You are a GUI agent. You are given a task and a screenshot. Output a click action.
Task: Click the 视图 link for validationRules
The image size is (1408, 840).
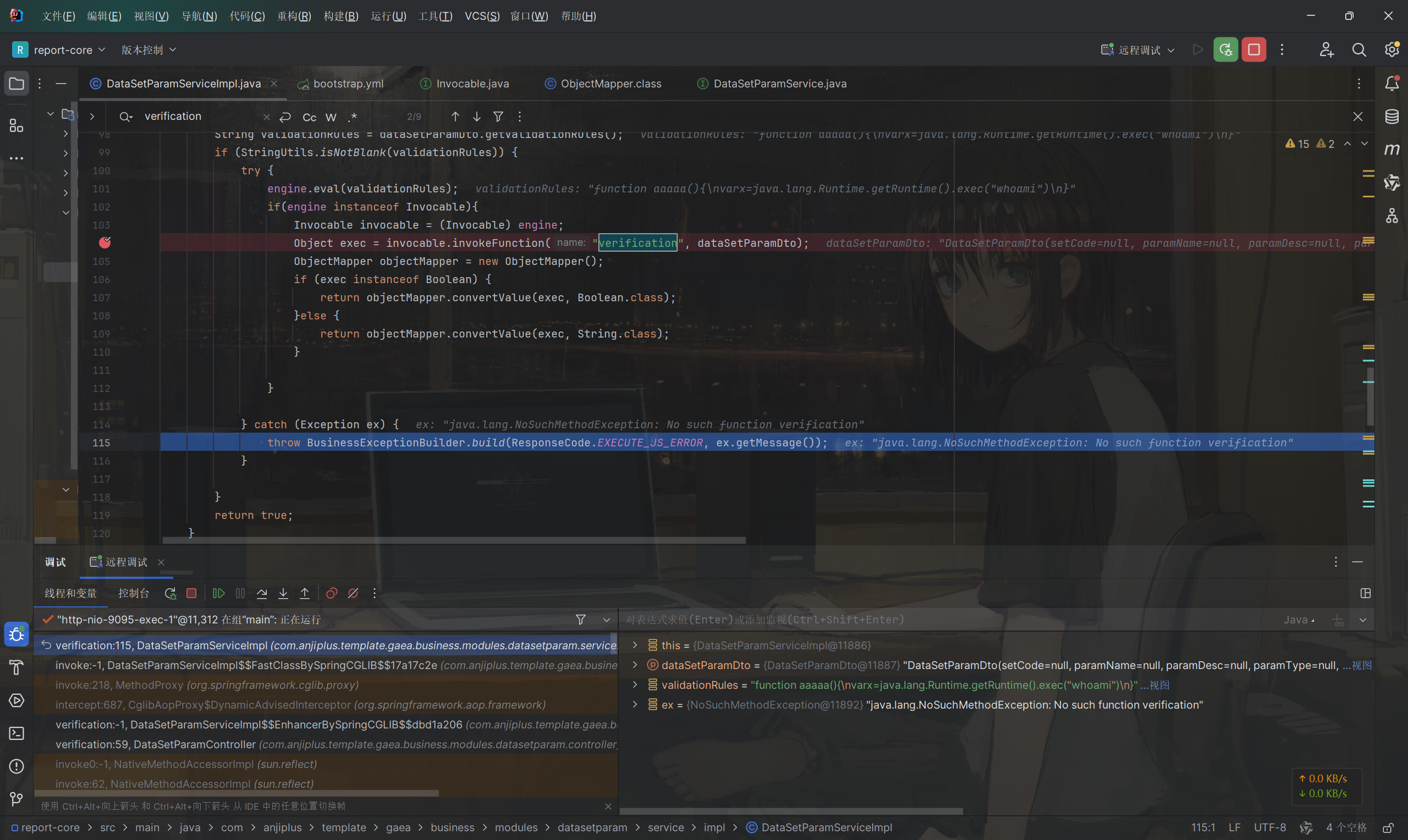1159,685
